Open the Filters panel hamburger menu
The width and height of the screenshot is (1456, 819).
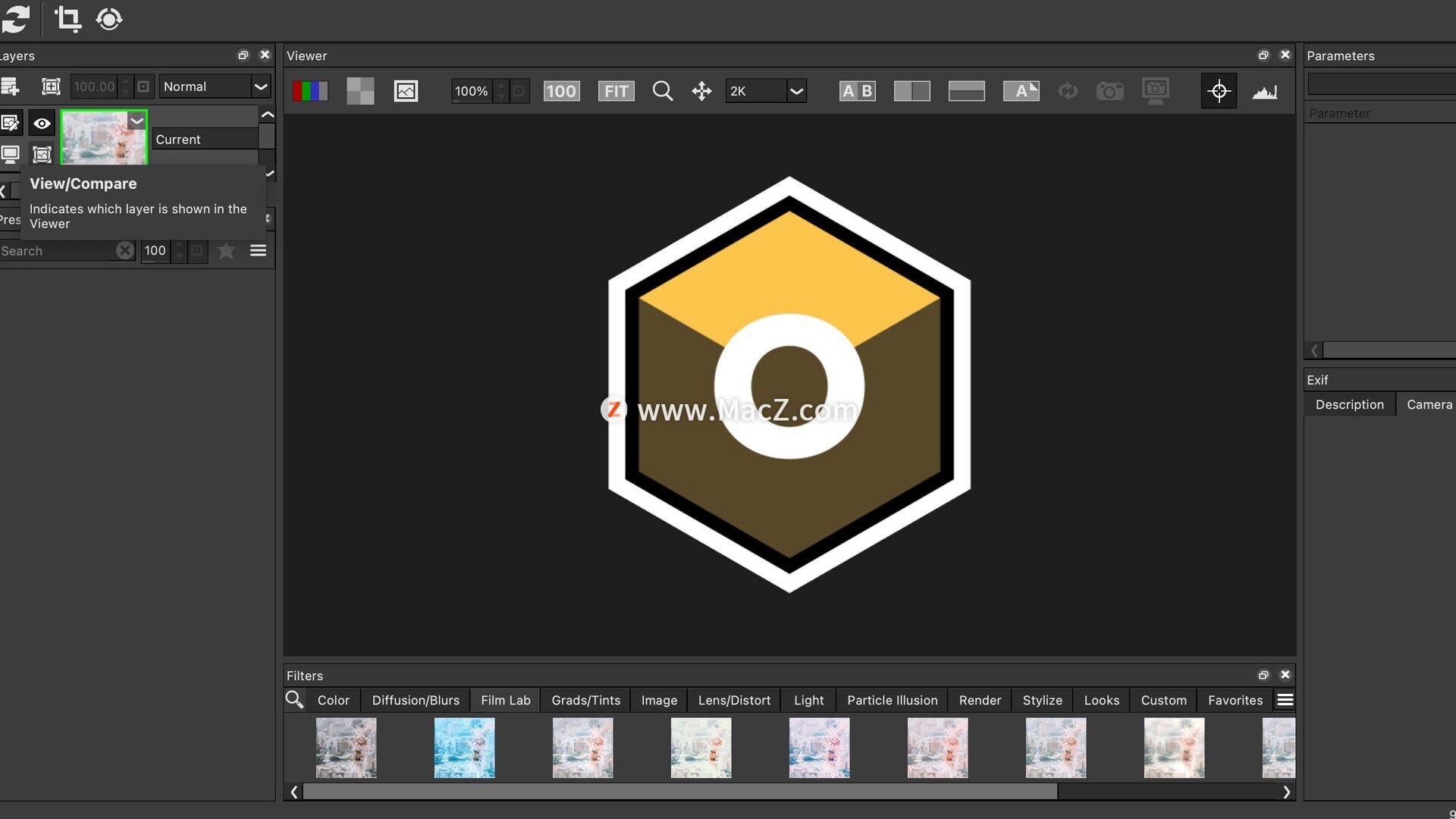coord(1285,699)
